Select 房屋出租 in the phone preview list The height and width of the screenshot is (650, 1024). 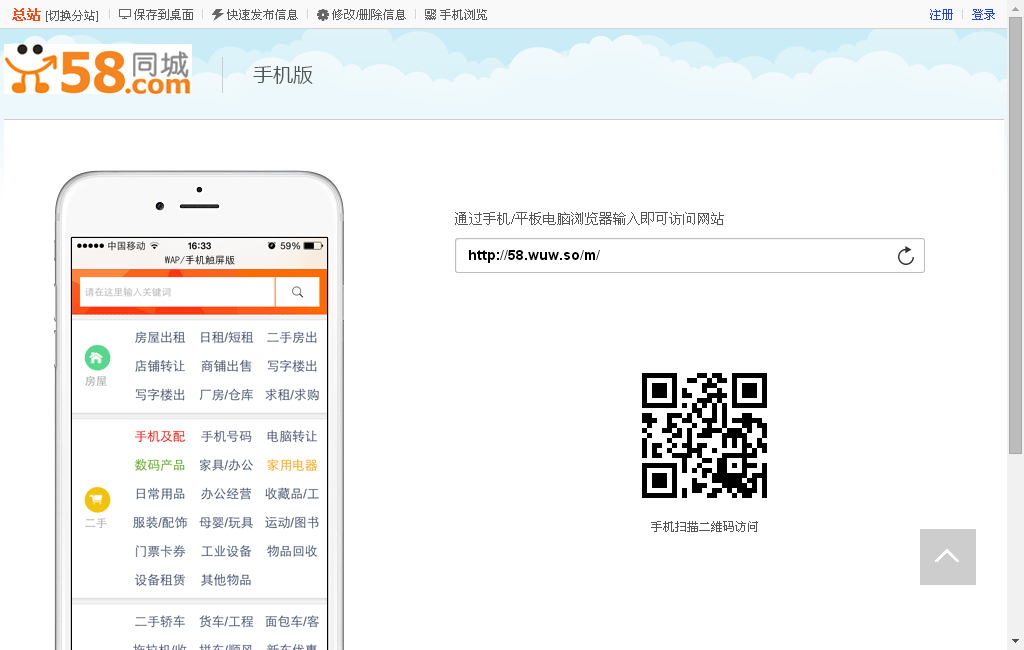tap(158, 337)
